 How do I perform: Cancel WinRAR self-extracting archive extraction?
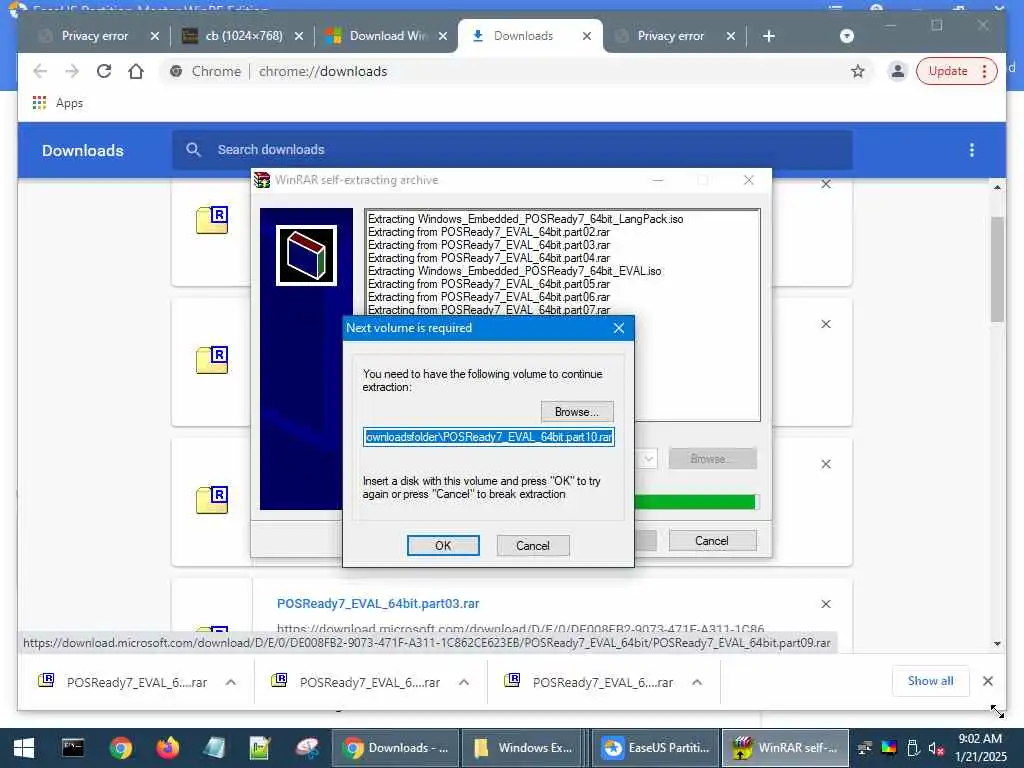(712, 541)
